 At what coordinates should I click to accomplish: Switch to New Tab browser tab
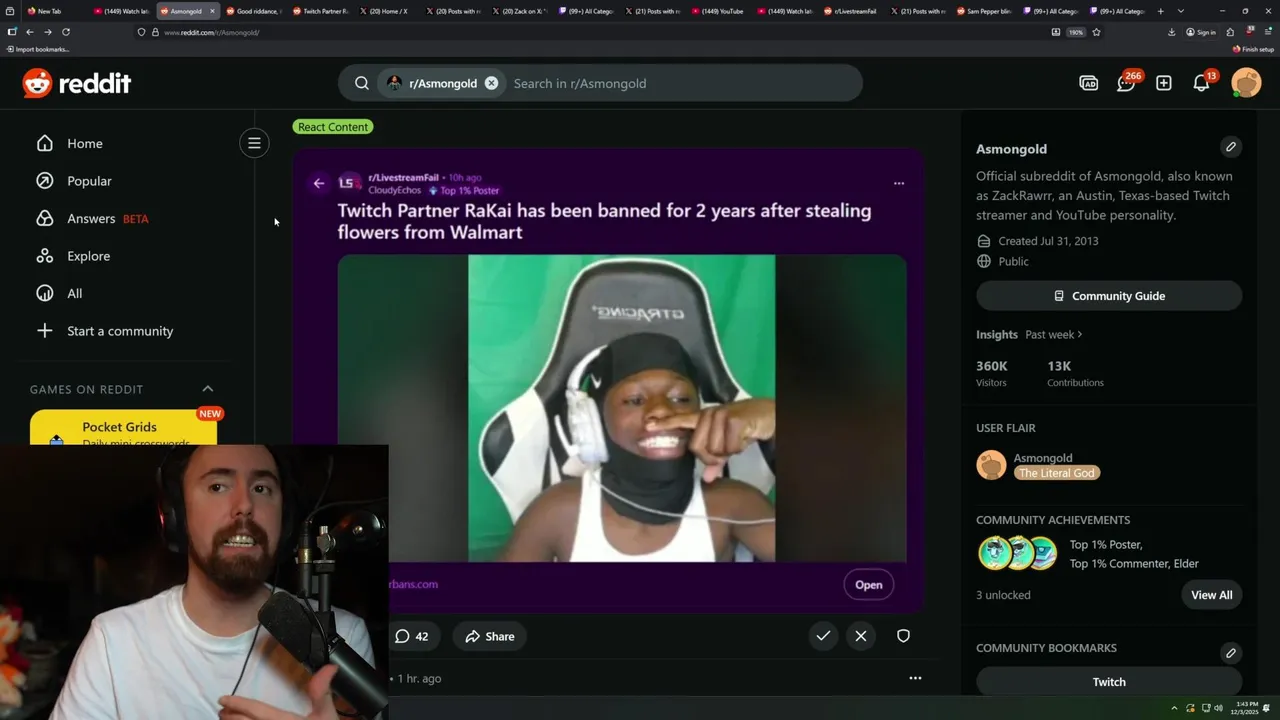point(50,11)
